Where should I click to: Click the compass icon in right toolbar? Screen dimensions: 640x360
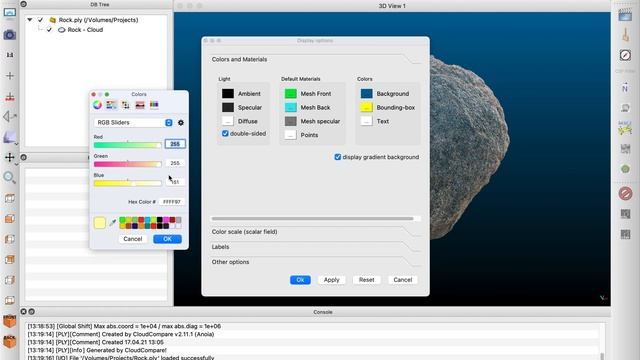625,55
